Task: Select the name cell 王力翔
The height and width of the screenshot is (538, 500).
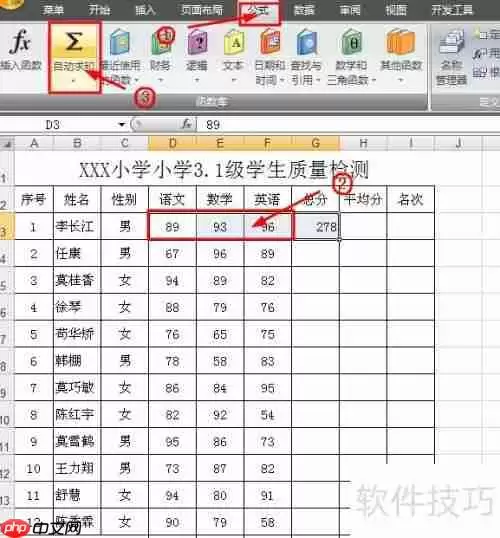Action: [77, 468]
